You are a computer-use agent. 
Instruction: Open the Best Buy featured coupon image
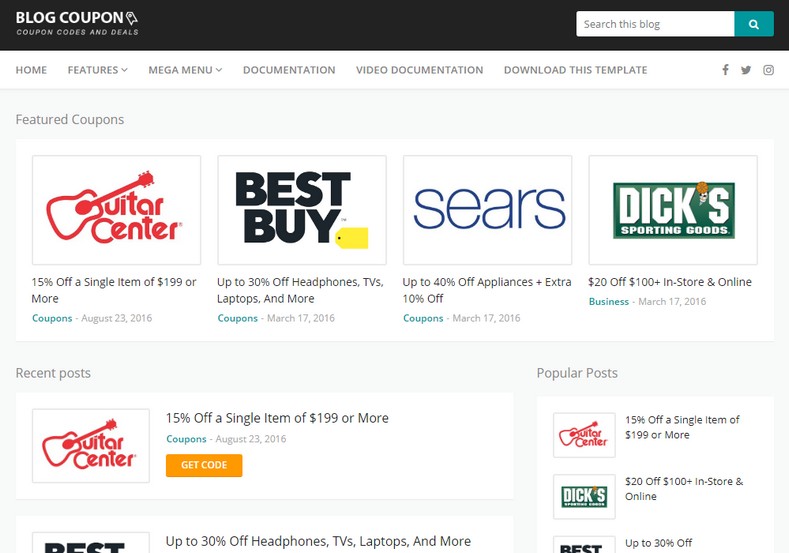click(301, 210)
